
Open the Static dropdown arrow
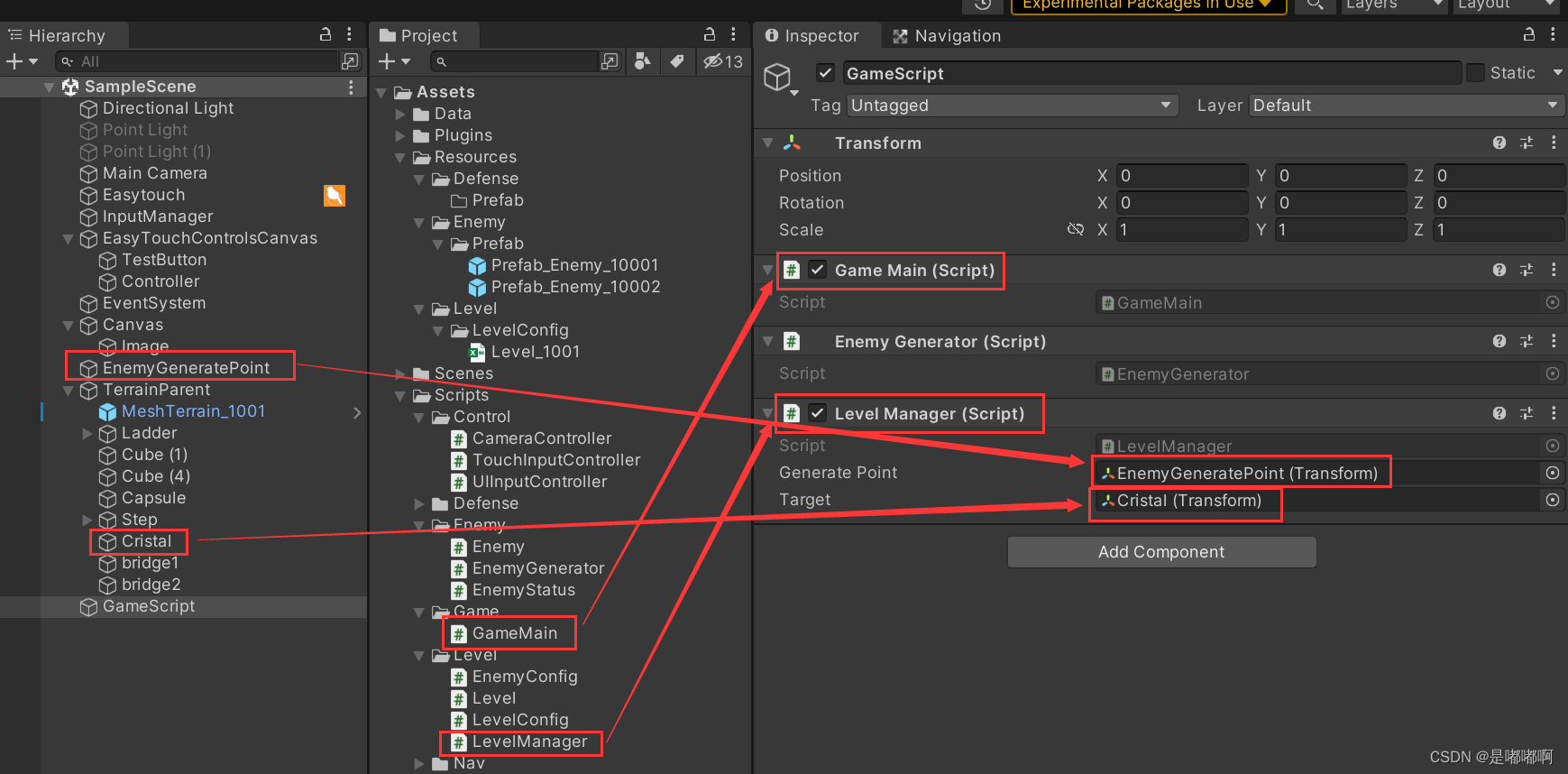point(1557,73)
